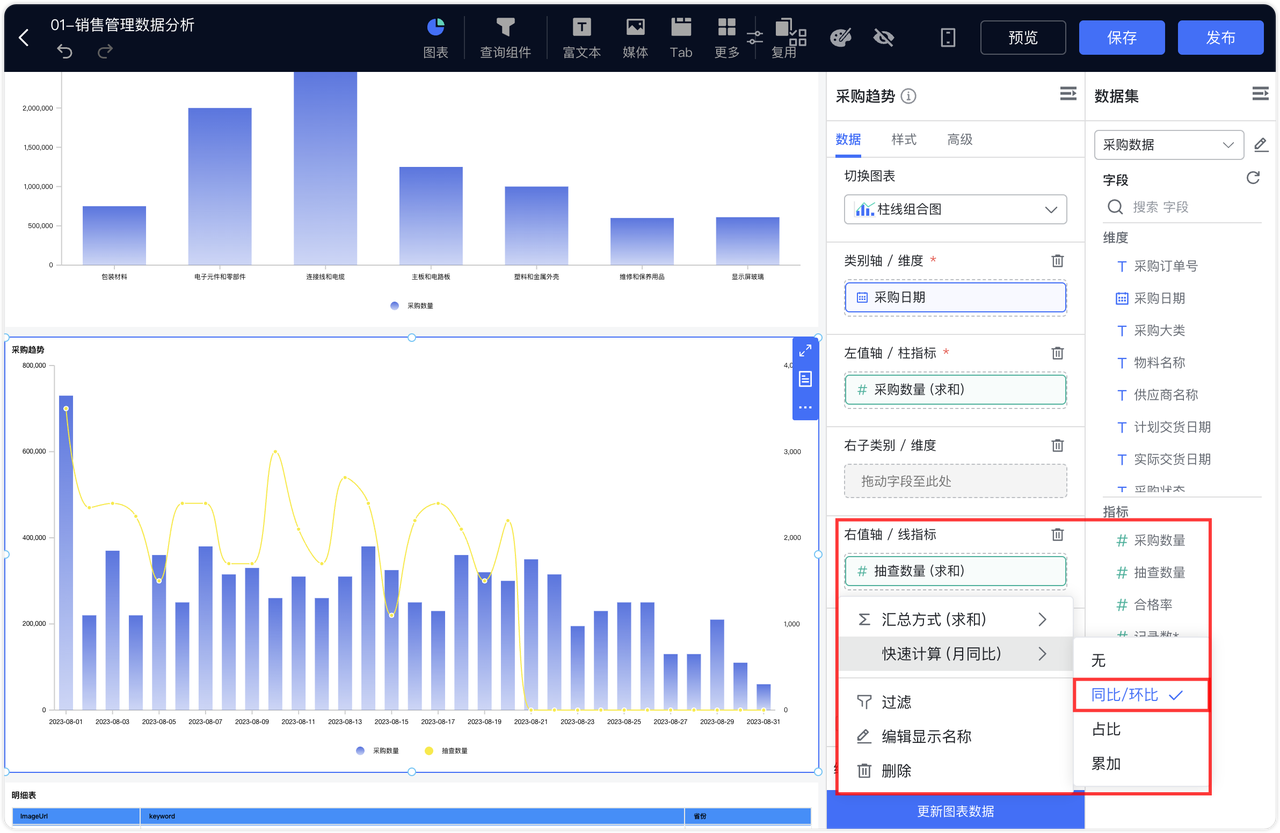Insert a 富文本 rich text component
The image size is (1280, 833).
pyautogui.click(x=581, y=38)
